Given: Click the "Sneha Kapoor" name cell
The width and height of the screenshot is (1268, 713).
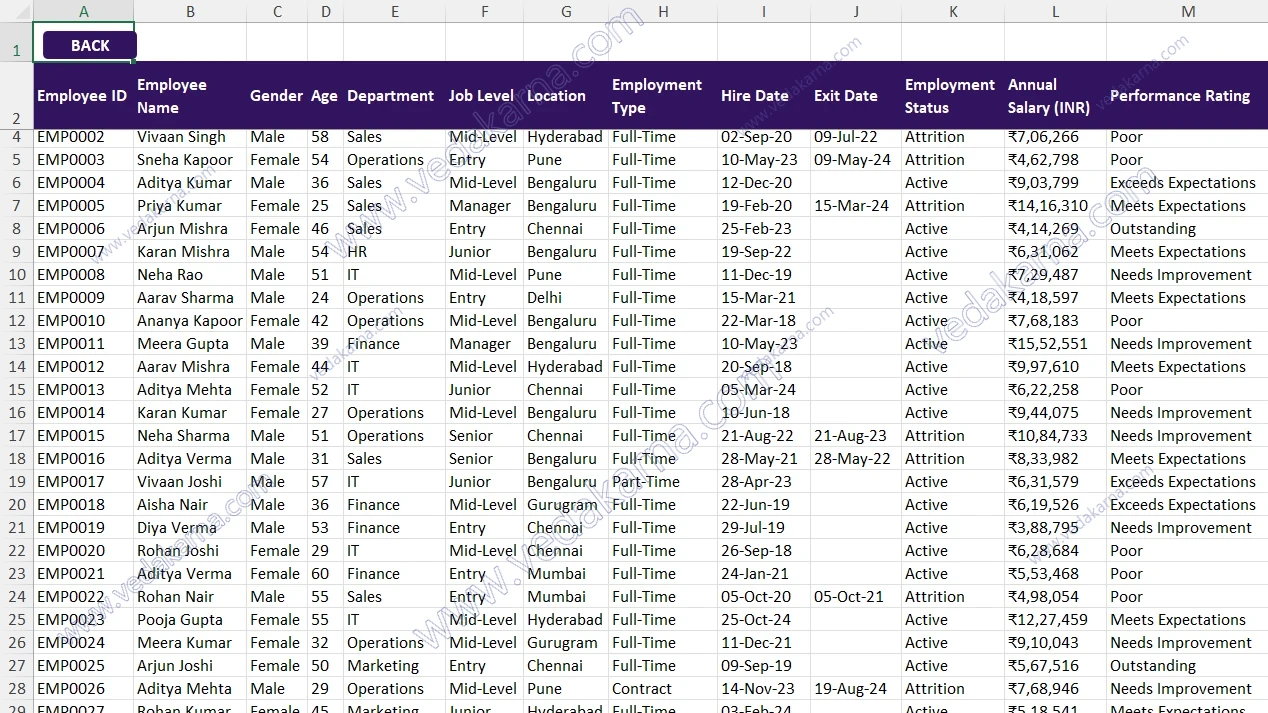Looking at the screenshot, I should [190, 160].
